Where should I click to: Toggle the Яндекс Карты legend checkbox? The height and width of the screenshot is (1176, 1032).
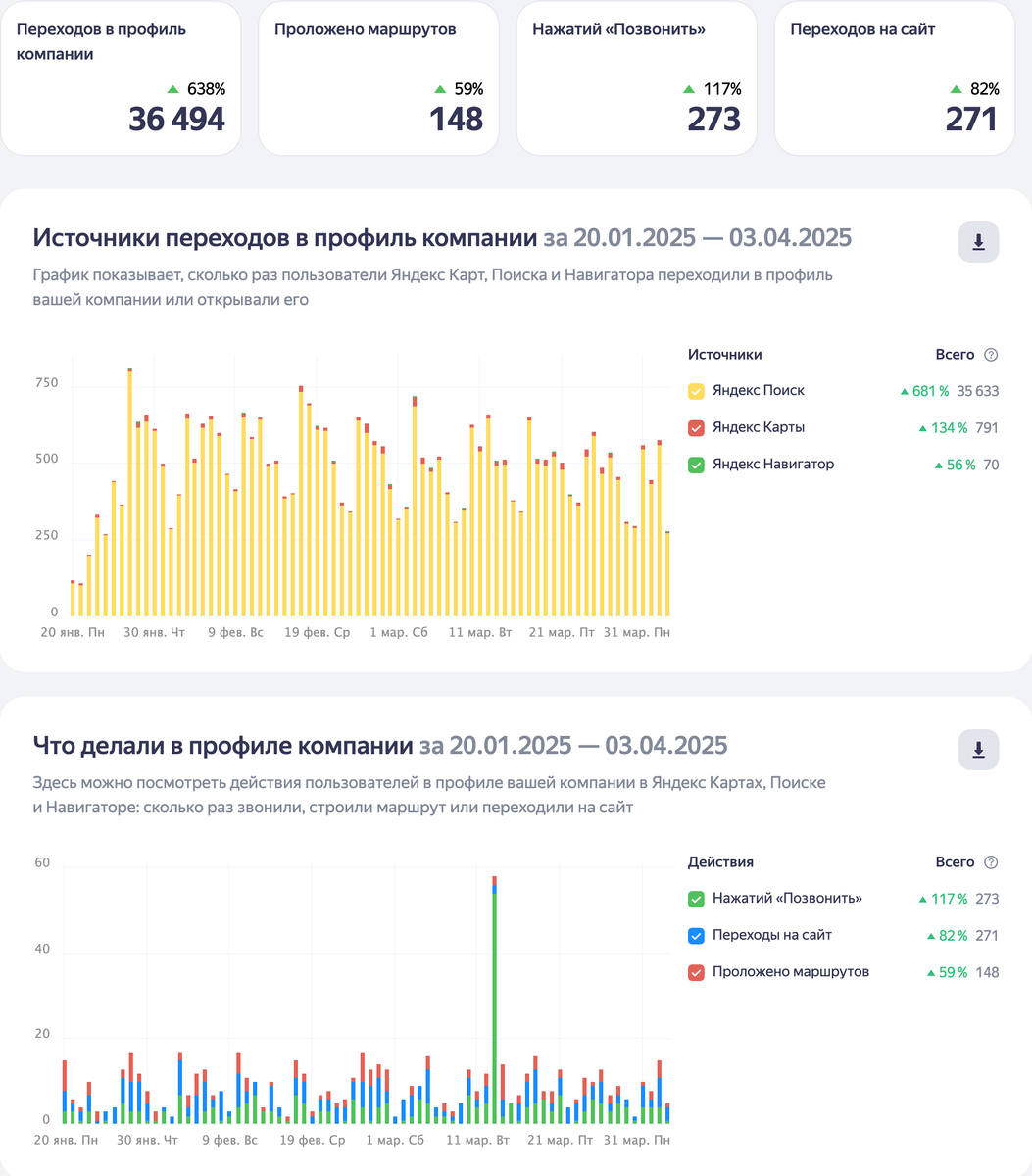click(695, 427)
